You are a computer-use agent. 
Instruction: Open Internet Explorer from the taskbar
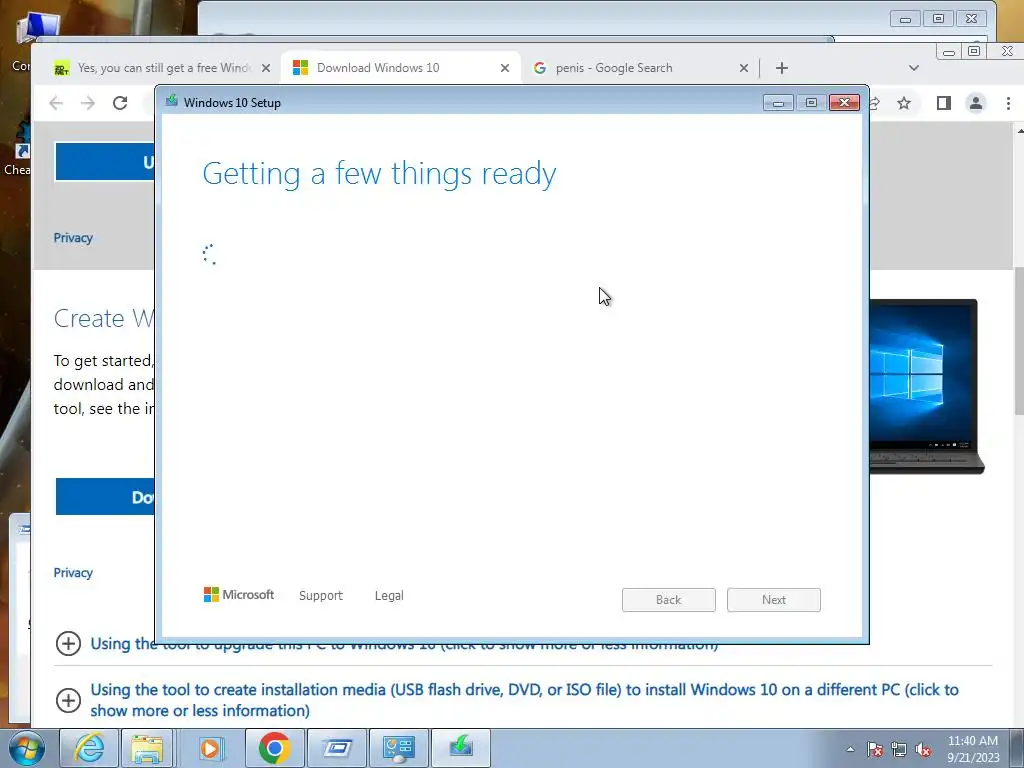[x=89, y=748]
